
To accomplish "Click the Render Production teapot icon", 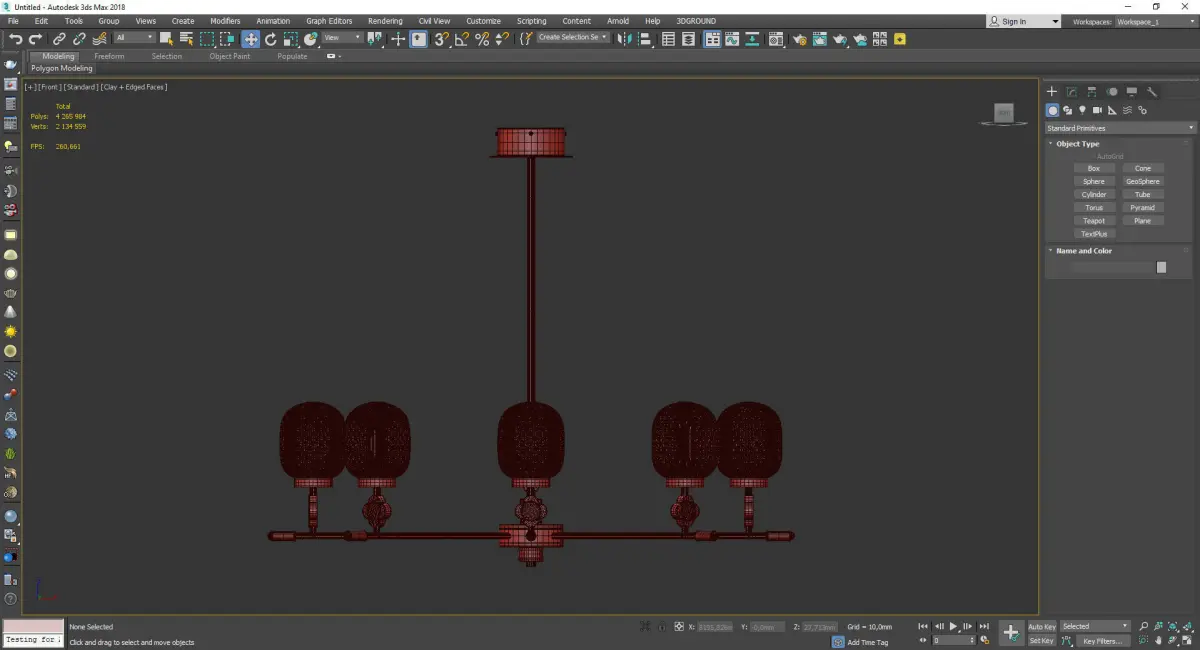I will 841,39.
